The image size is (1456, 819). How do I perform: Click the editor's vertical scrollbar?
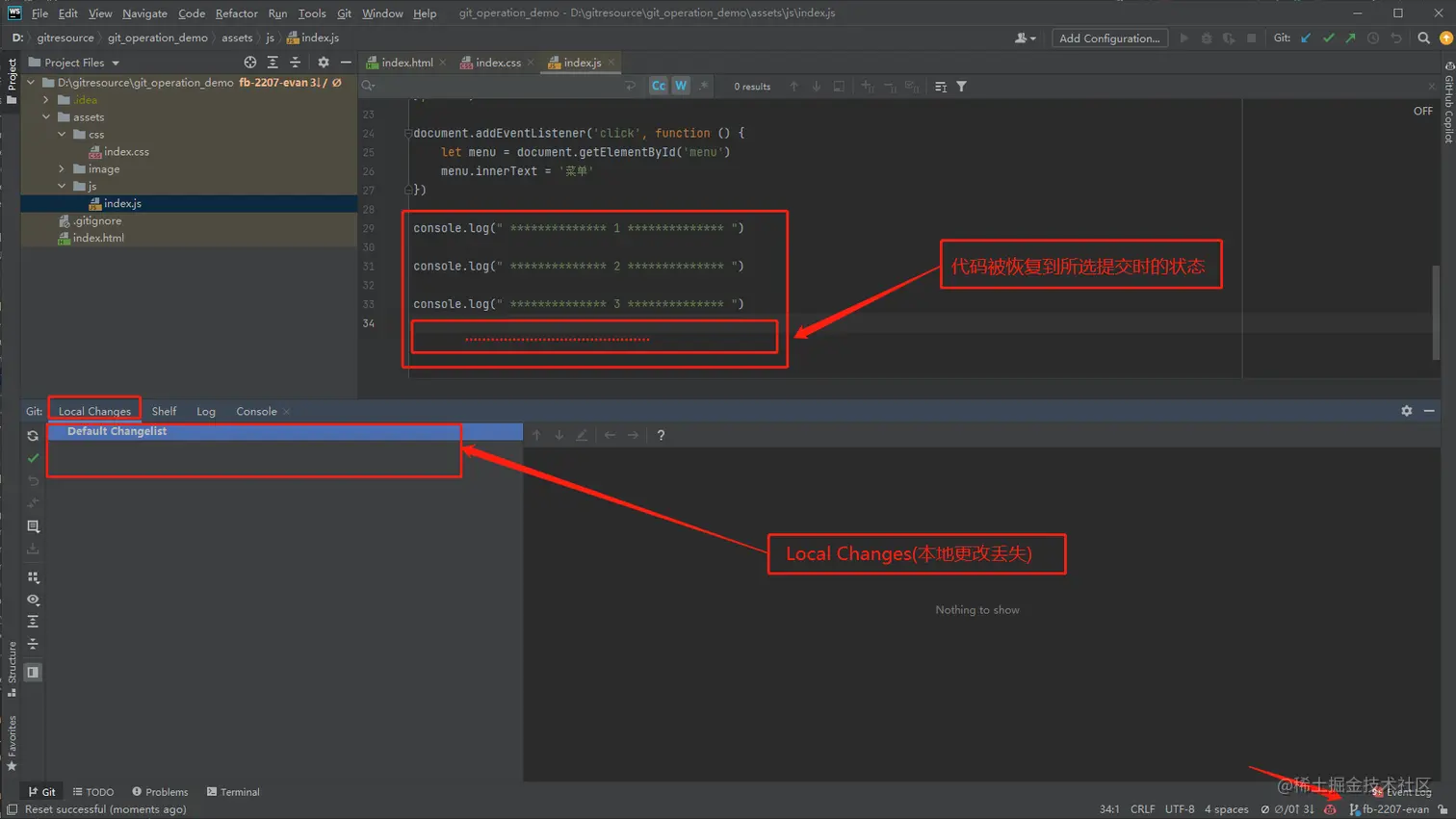coord(1436,313)
